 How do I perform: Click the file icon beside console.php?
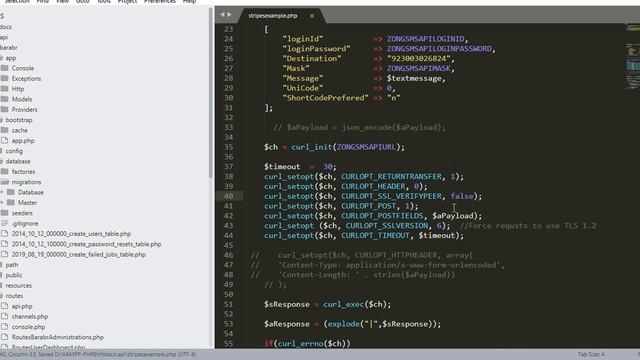[x=4, y=327]
